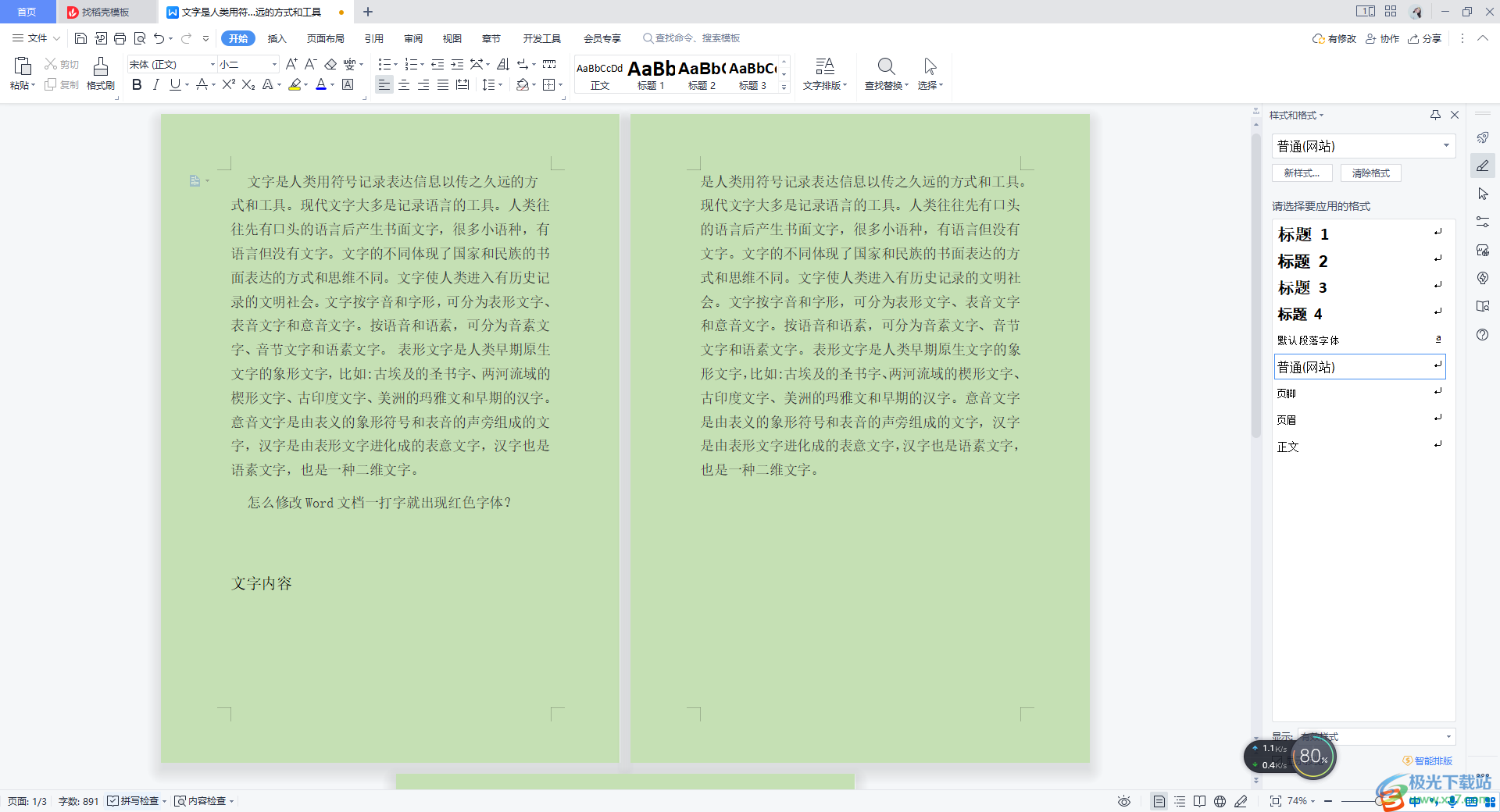Open the font name 宋体 (正文) dropdown
This screenshot has height=812, width=1500.
tap(212, 64)
